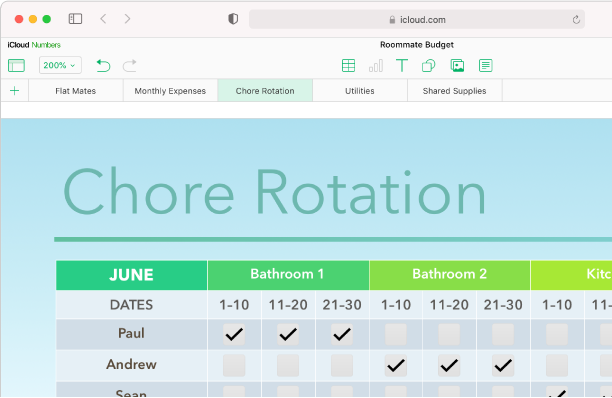Select the 11-20 cell under Bathroom 2
The height and width of the screenshot is (398, 612).
(449, 305)
